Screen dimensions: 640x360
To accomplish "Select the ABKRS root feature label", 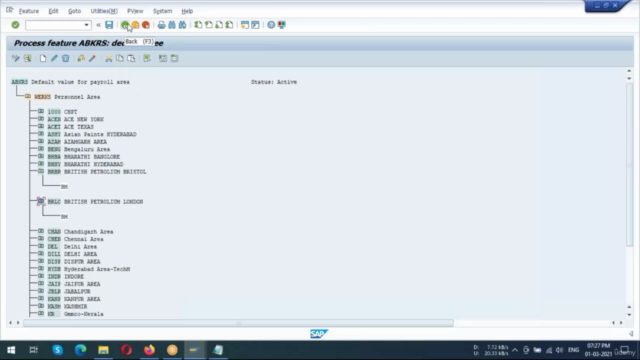I will [20, 82].
